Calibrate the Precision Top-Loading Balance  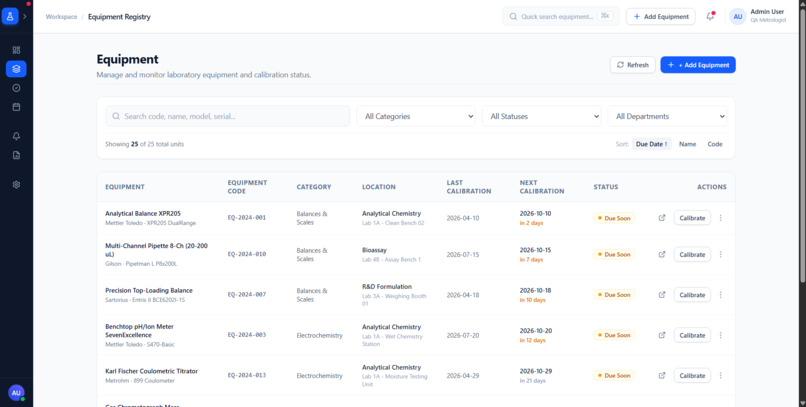coord(692,295)
